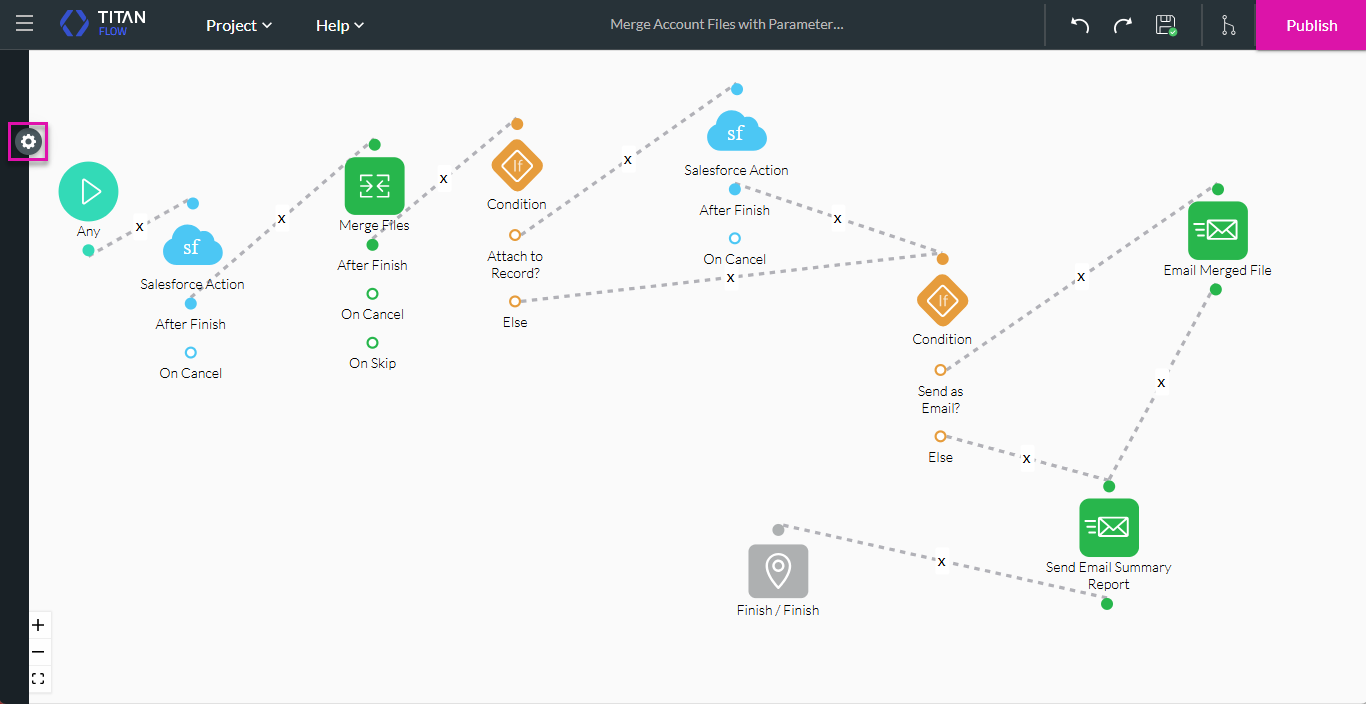This screenshot has width=1366, height=704.
Task: Zoom out on the canvas
Action: point(38,652)
